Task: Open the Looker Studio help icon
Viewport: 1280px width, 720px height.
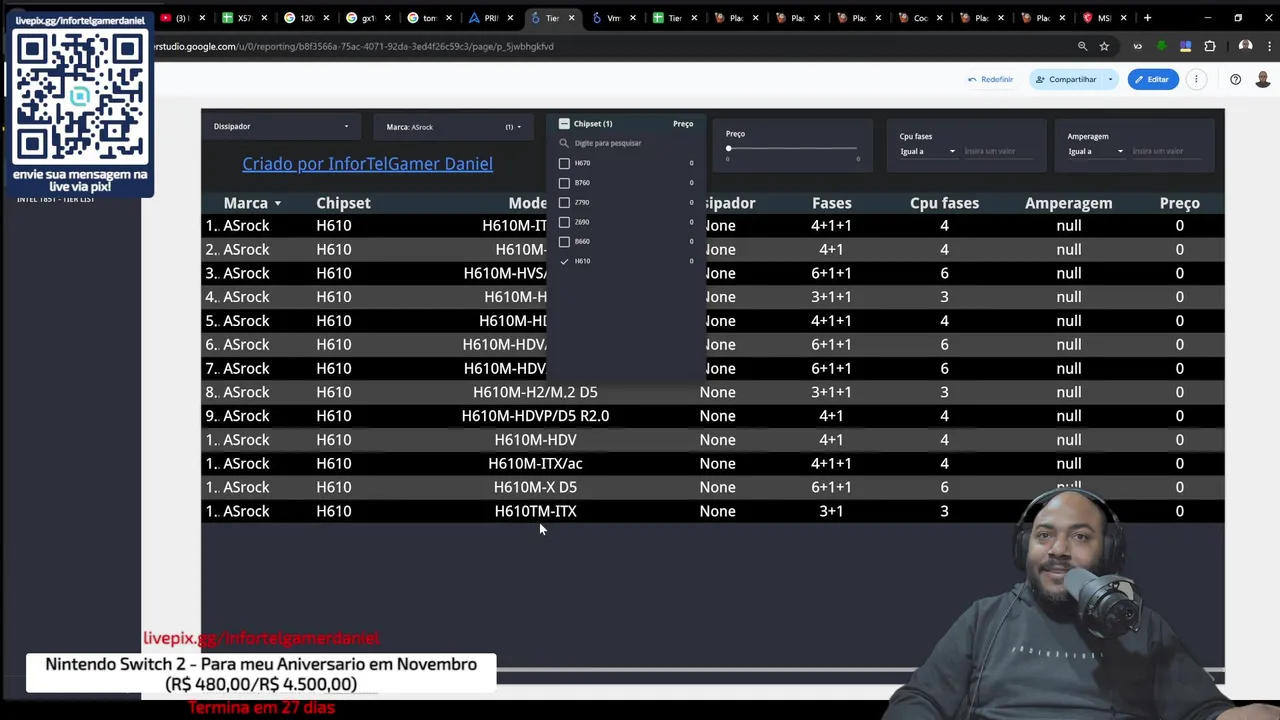Action: pyautogui.click(x=1236, y=79)
